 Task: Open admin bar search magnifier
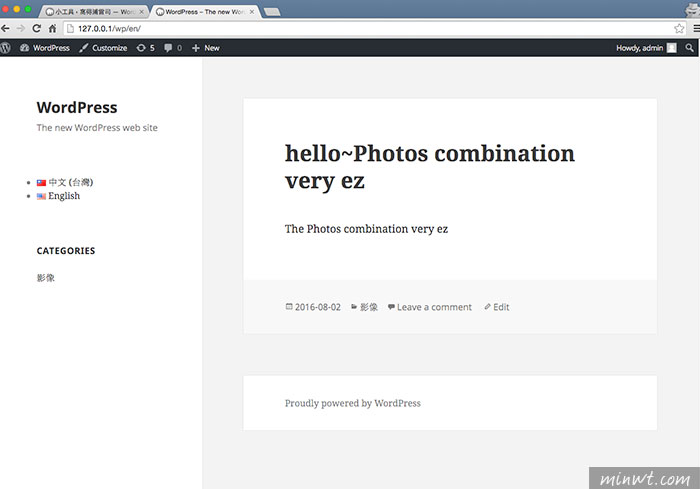(x=689, y=48)
